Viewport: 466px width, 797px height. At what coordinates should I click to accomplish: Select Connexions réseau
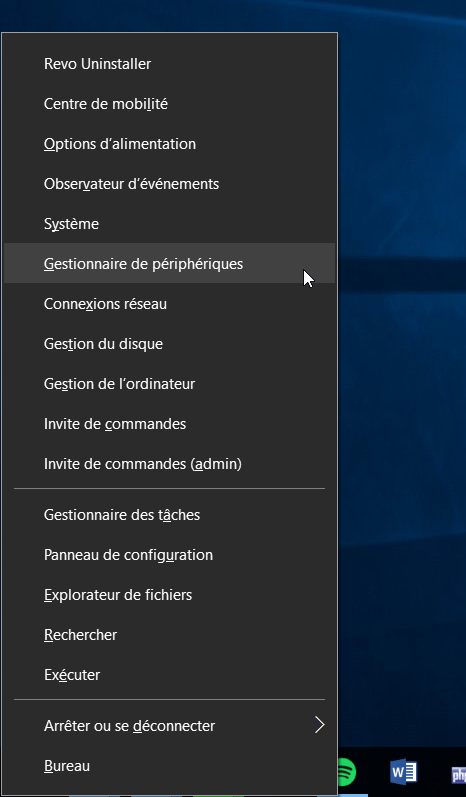pos(169,303)
